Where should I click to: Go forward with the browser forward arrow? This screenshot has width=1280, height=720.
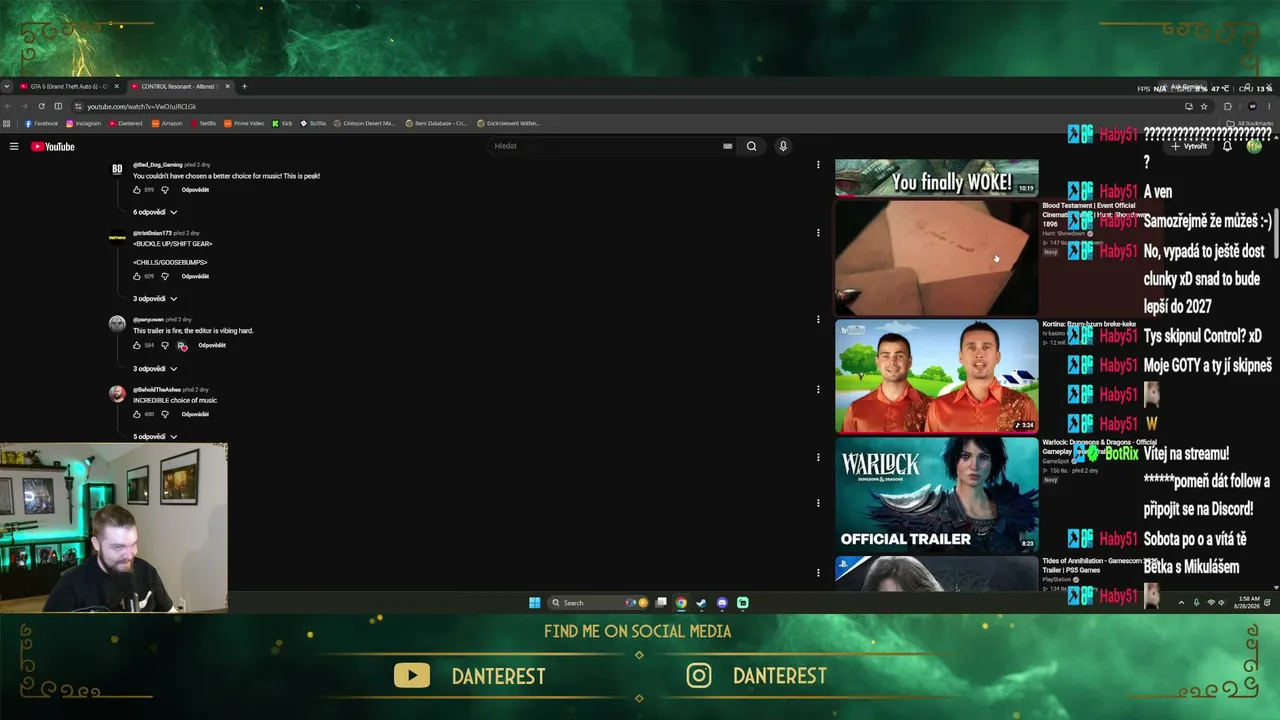click(x=24, y=106)
